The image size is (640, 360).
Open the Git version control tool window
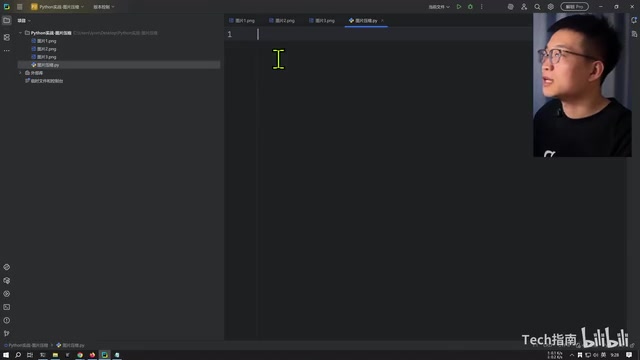pos(7,333)
